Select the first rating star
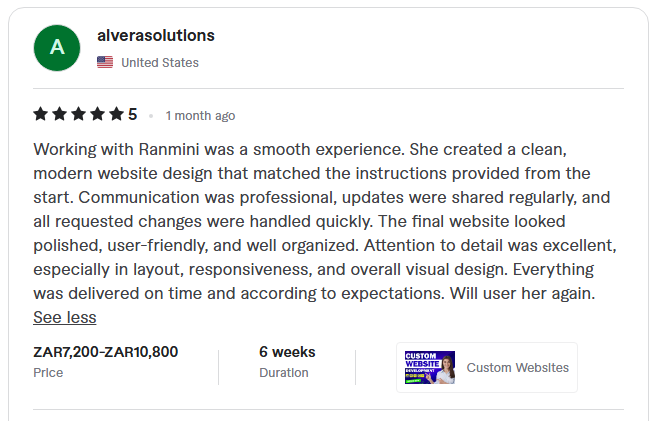 41,114
